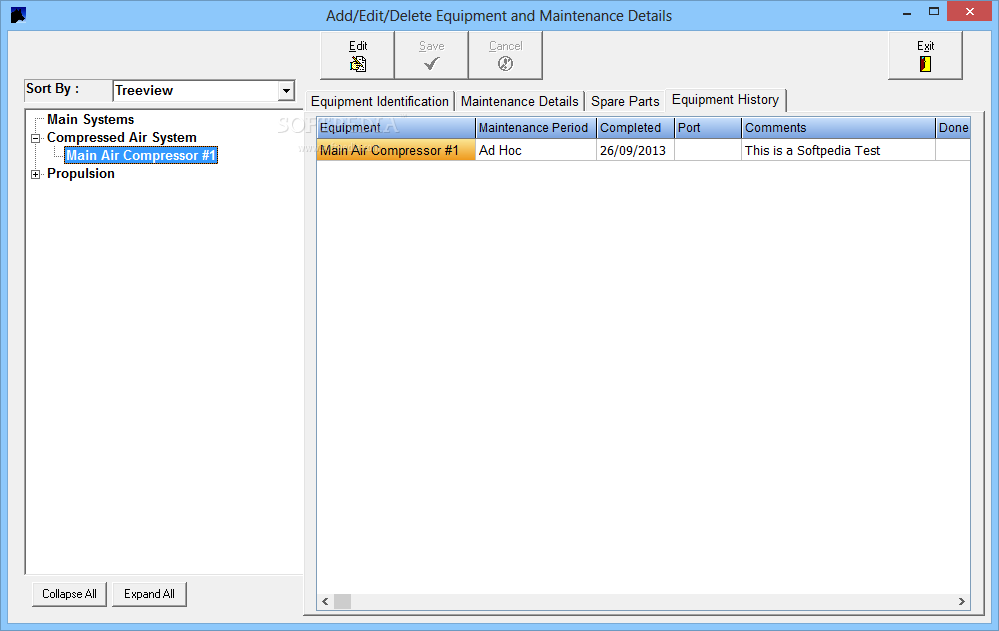Select Main Air Compressor #1 tree item
The width and height of the screenshot is (999, 631).
[141, 156]
